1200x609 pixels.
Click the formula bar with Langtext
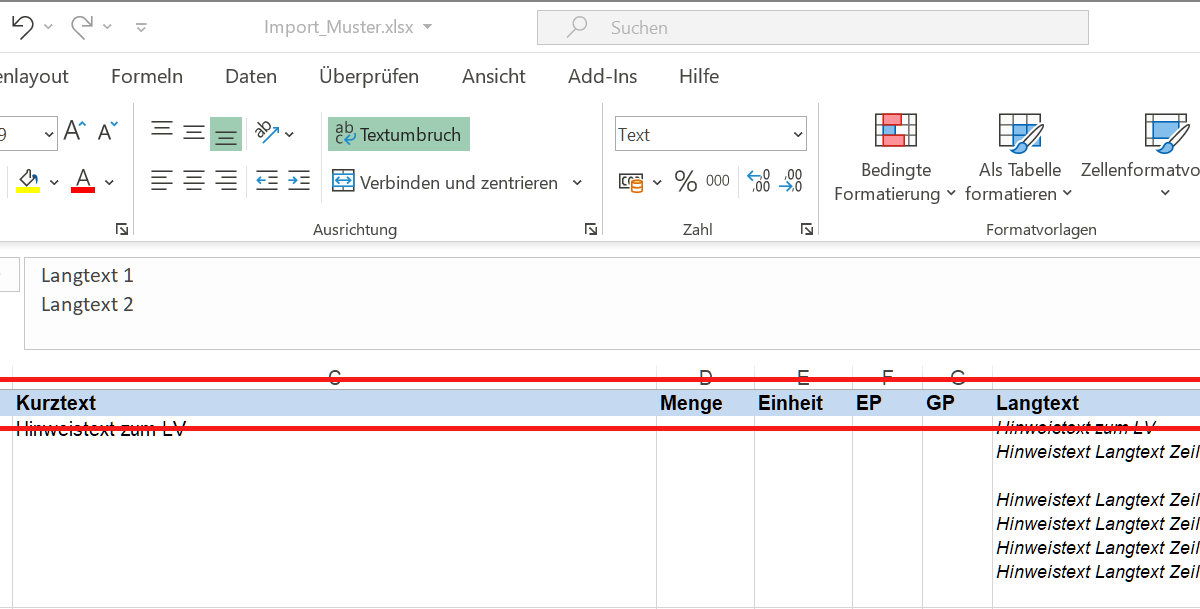click(x=612, y=303)
